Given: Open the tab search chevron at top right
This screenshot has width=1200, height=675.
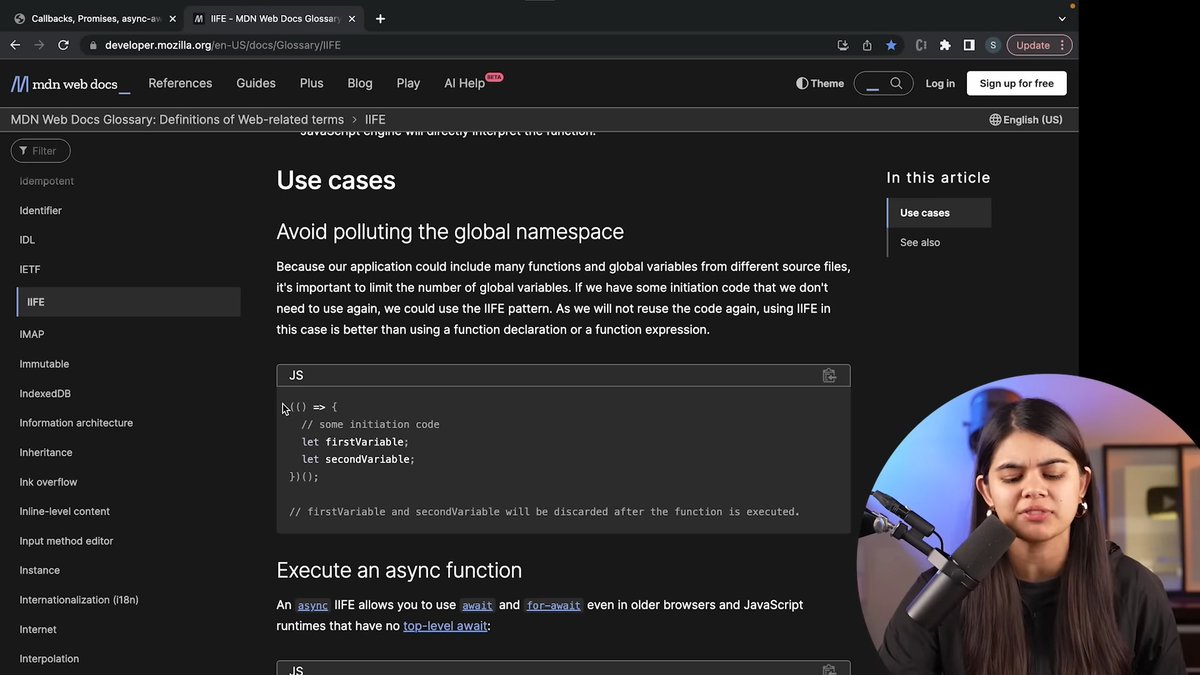Looking at the screenshot, I should (1062, 18).
